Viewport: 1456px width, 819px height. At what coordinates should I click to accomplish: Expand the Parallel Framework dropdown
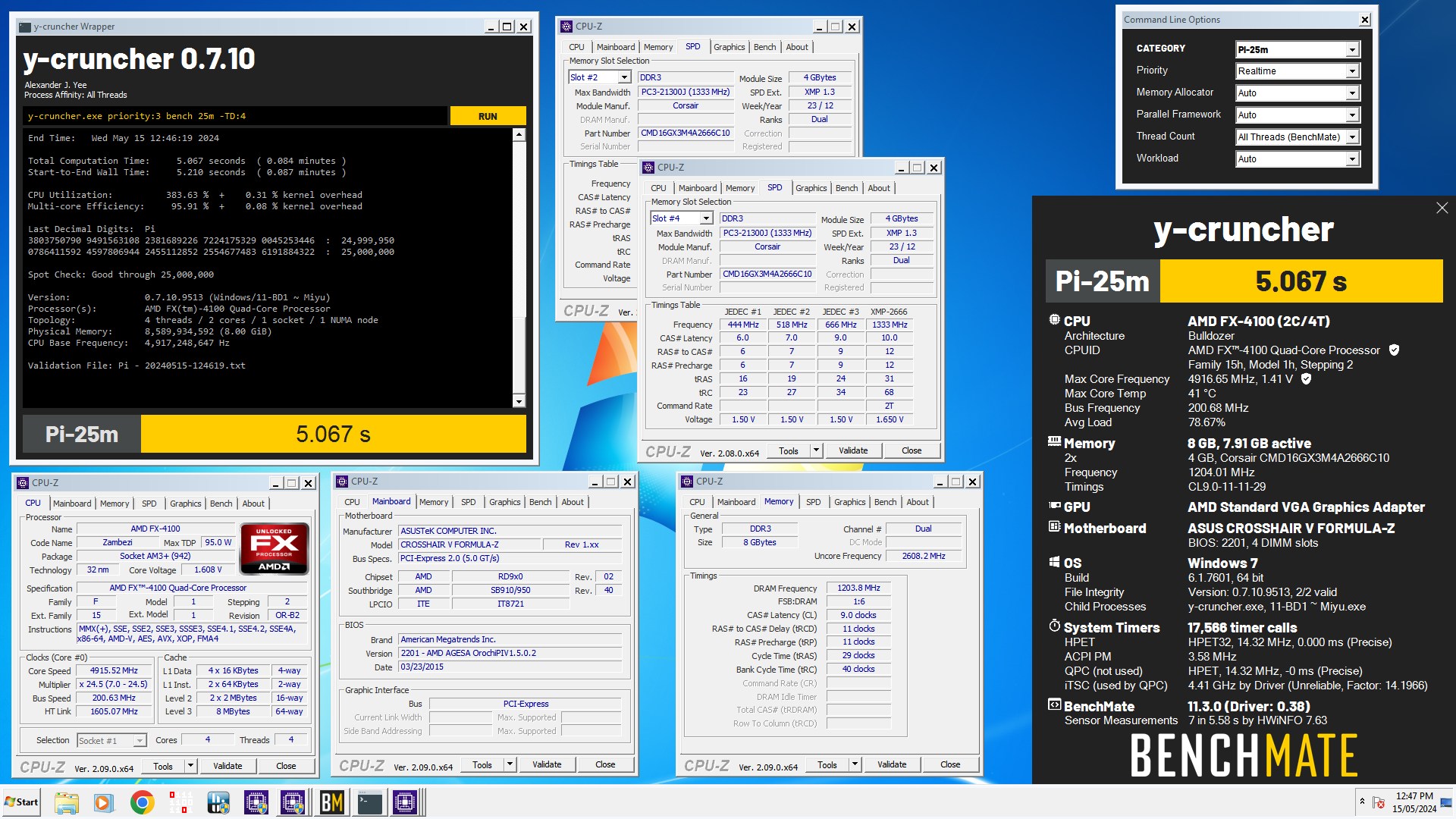1352,115
